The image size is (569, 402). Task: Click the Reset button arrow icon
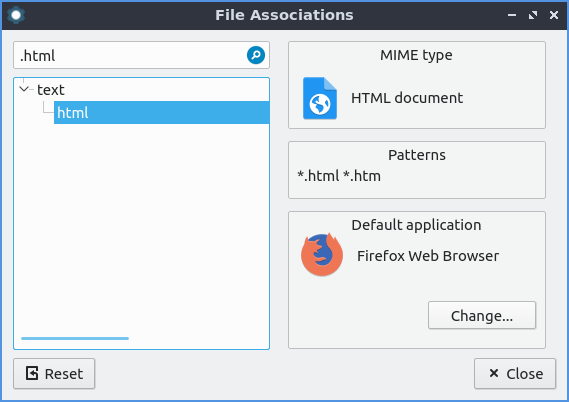tap(32, 373)
